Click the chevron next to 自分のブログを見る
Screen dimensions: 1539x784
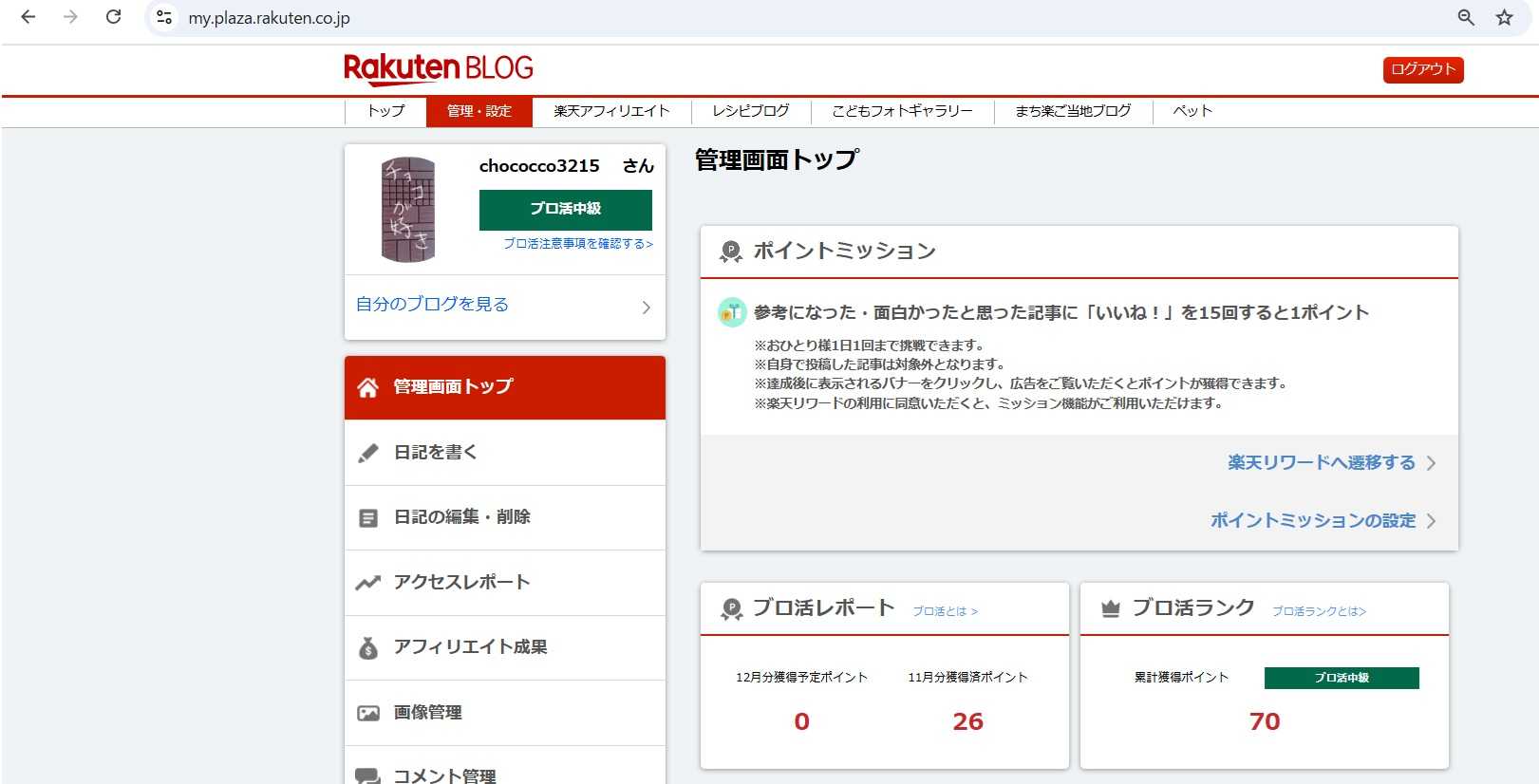[x=646, y=307]
